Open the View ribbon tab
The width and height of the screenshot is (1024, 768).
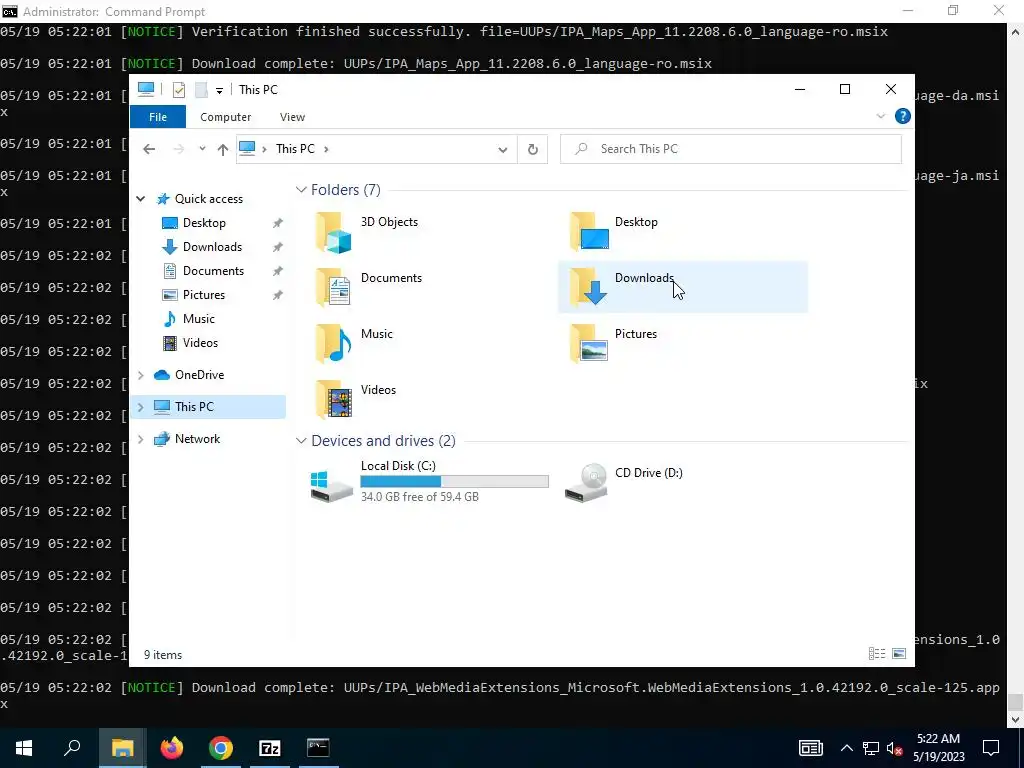pos(292,117)
